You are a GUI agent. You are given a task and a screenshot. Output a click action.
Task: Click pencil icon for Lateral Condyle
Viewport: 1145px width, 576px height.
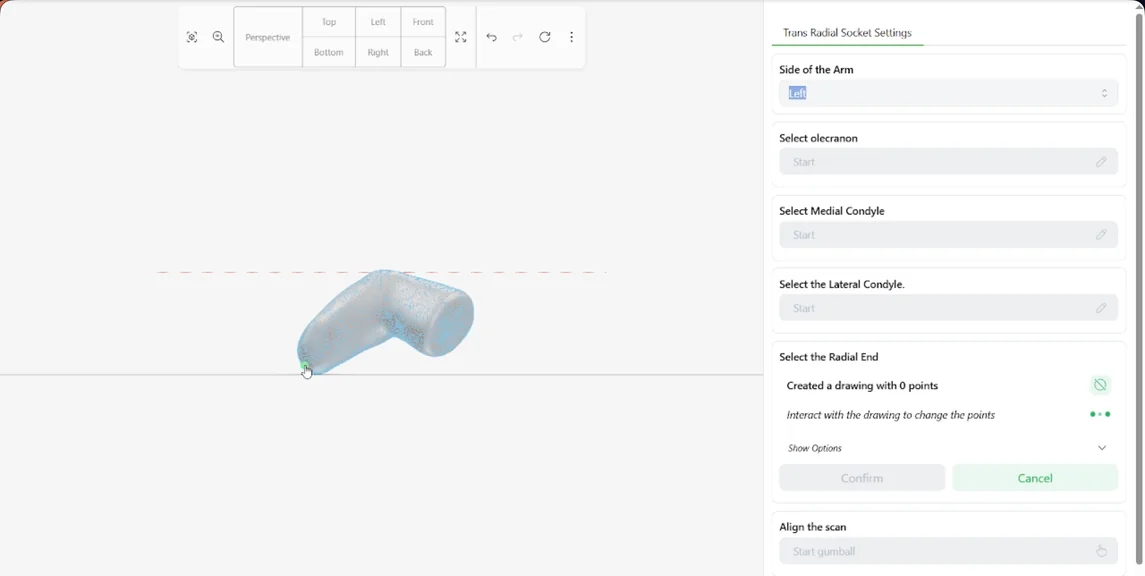tap(1101, 307)
